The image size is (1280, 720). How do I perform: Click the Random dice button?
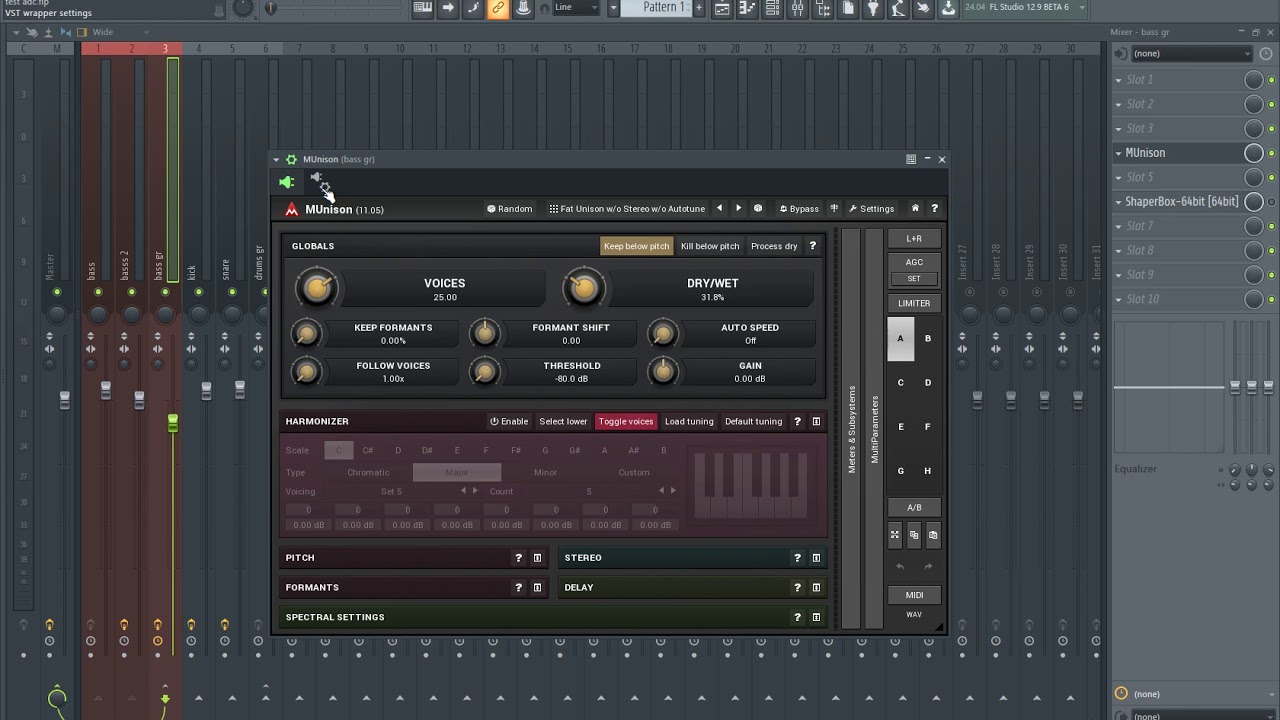click(x=509, y=209)
